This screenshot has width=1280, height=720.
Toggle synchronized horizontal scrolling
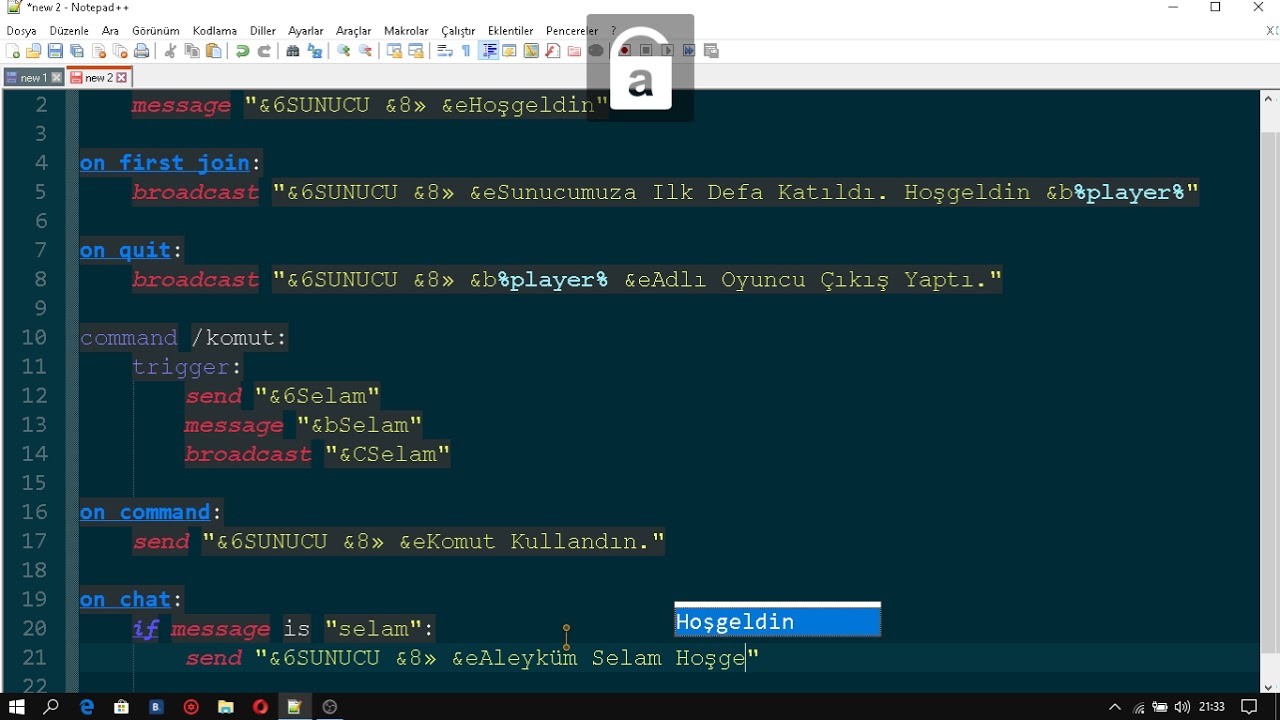(416, 51)
